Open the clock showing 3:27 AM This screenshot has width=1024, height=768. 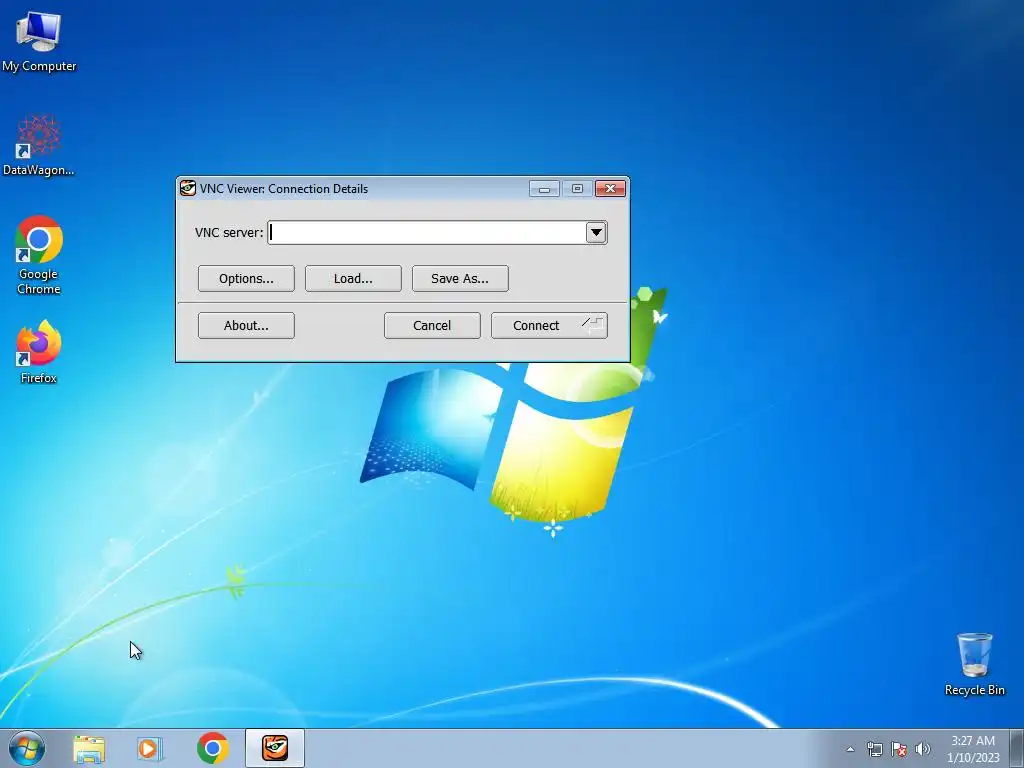click(973, 749)
